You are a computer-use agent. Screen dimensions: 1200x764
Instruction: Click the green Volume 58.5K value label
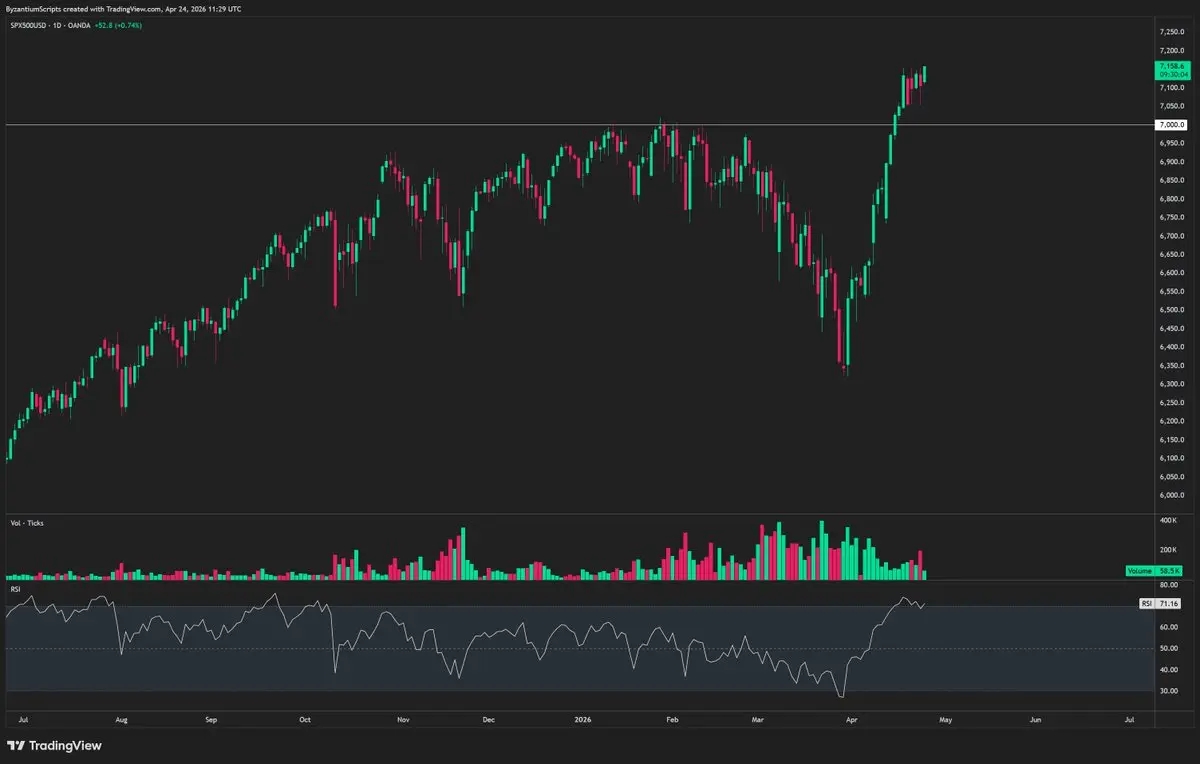point(1155,570)
